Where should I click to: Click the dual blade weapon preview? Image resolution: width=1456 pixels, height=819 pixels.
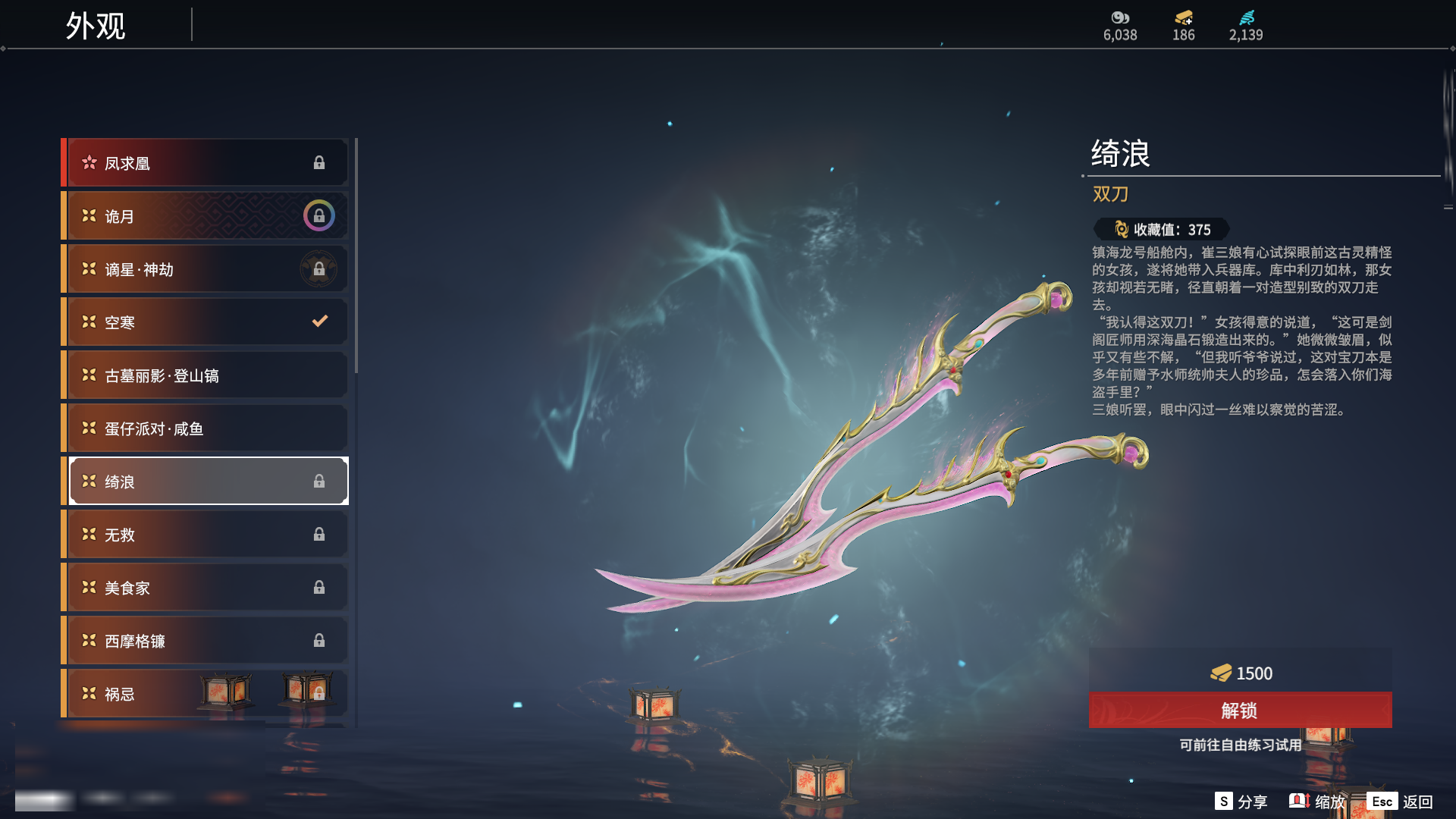click(x=872, y=447)
